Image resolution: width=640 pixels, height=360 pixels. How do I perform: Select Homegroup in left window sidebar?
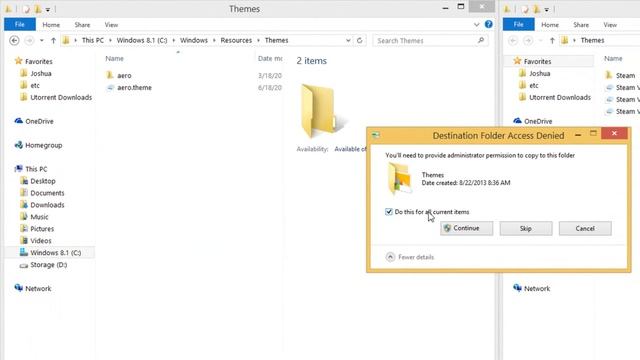coord(44,145)
